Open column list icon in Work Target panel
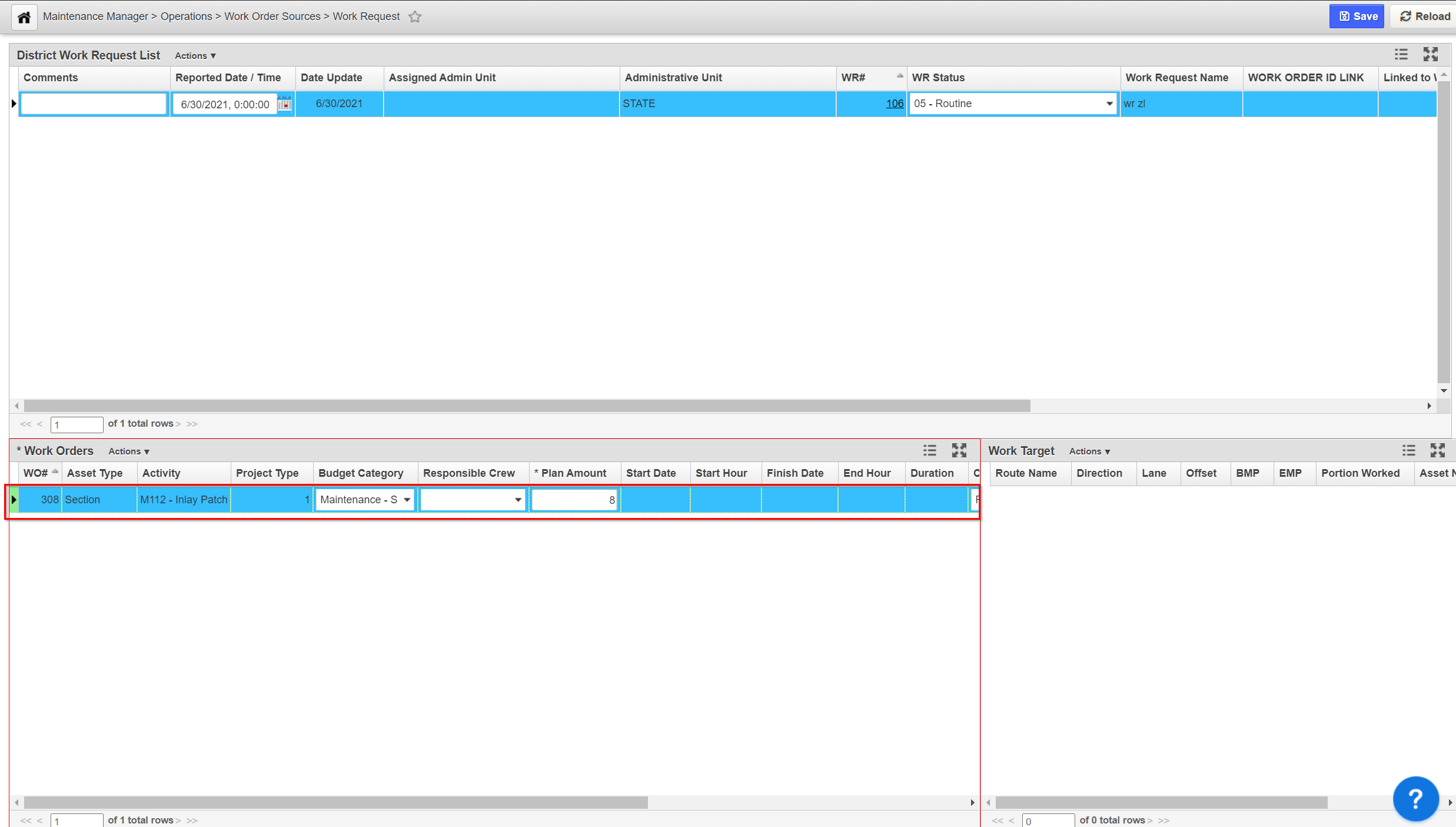This screenshot has width=1456, height=827. 1409,451
